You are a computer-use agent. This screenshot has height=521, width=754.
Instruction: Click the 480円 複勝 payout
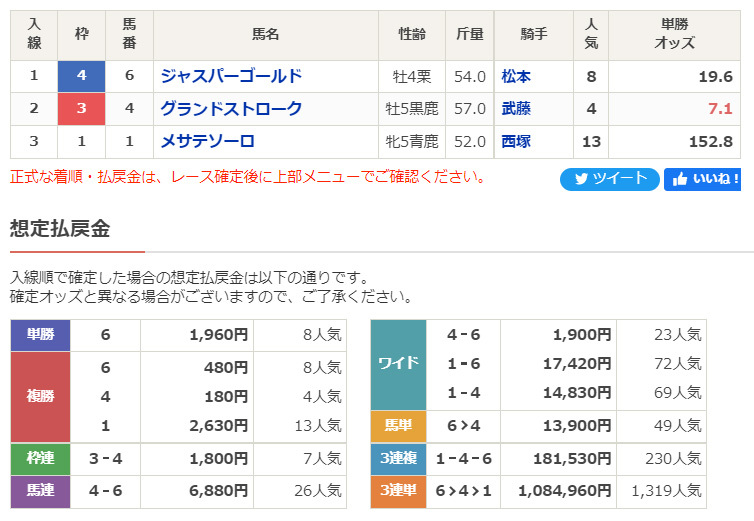(x=226, y=368)
